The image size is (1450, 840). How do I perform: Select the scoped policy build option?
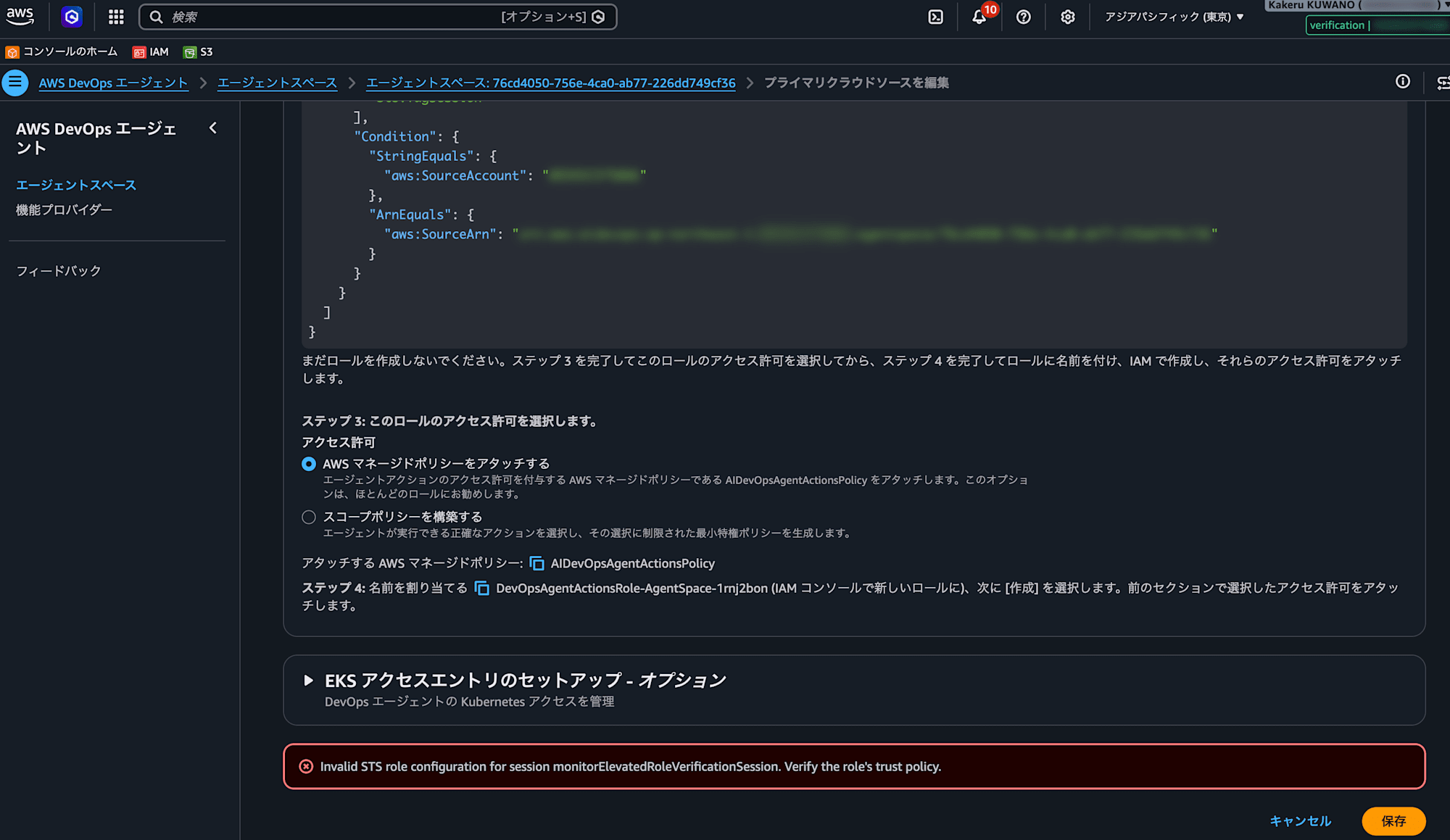309,517
